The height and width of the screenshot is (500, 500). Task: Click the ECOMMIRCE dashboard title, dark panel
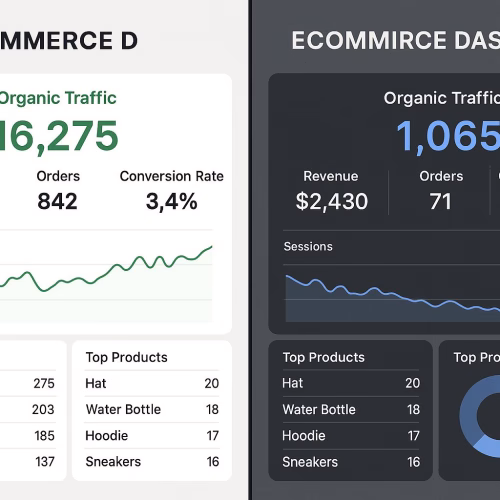point(396,40)
